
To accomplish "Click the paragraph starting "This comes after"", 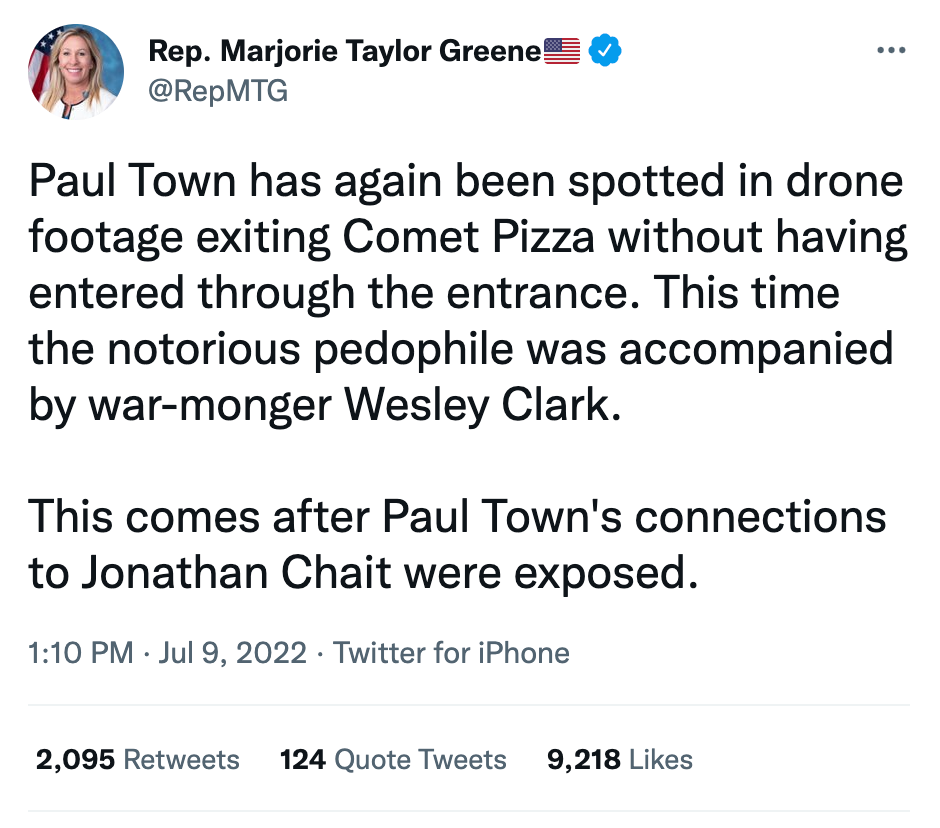I will pyautogui.click(x=458, y=546).
